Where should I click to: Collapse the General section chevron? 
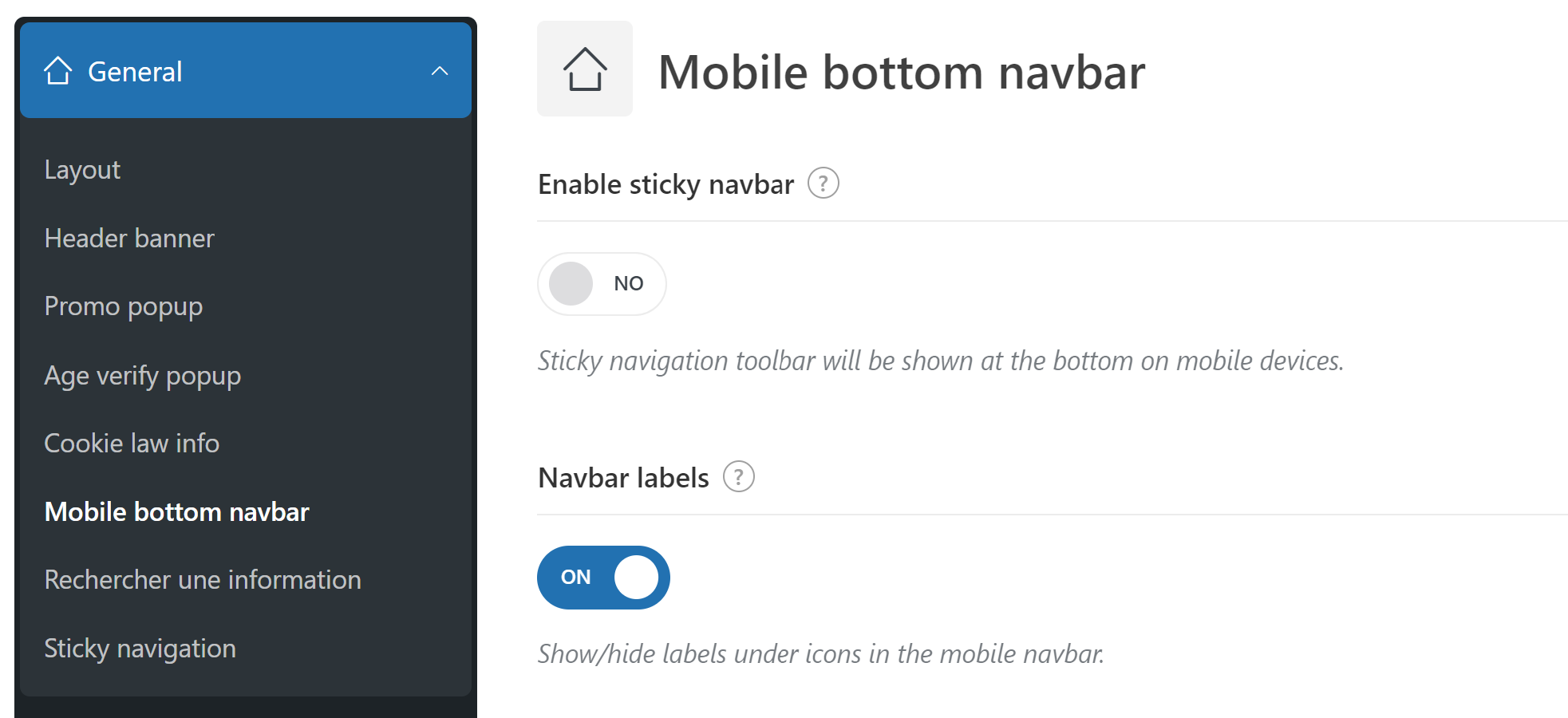point(440,71)
